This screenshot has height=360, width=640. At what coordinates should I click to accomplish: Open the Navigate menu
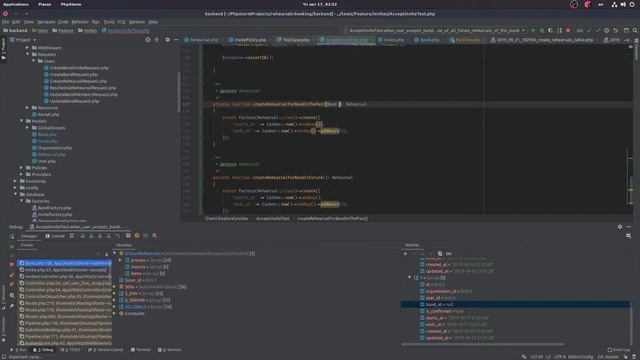(46, 22)
